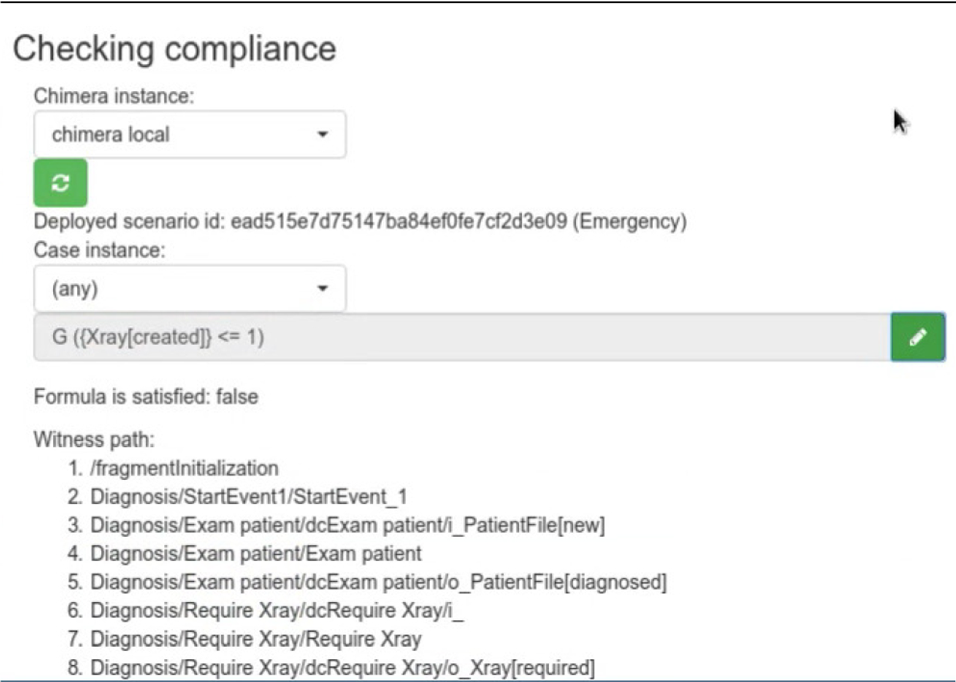This screenshot has width=956, height=682.
Task: Choose step 'Diagnosis/Exam patient/Exam patient'
Action: coord(257,553)
